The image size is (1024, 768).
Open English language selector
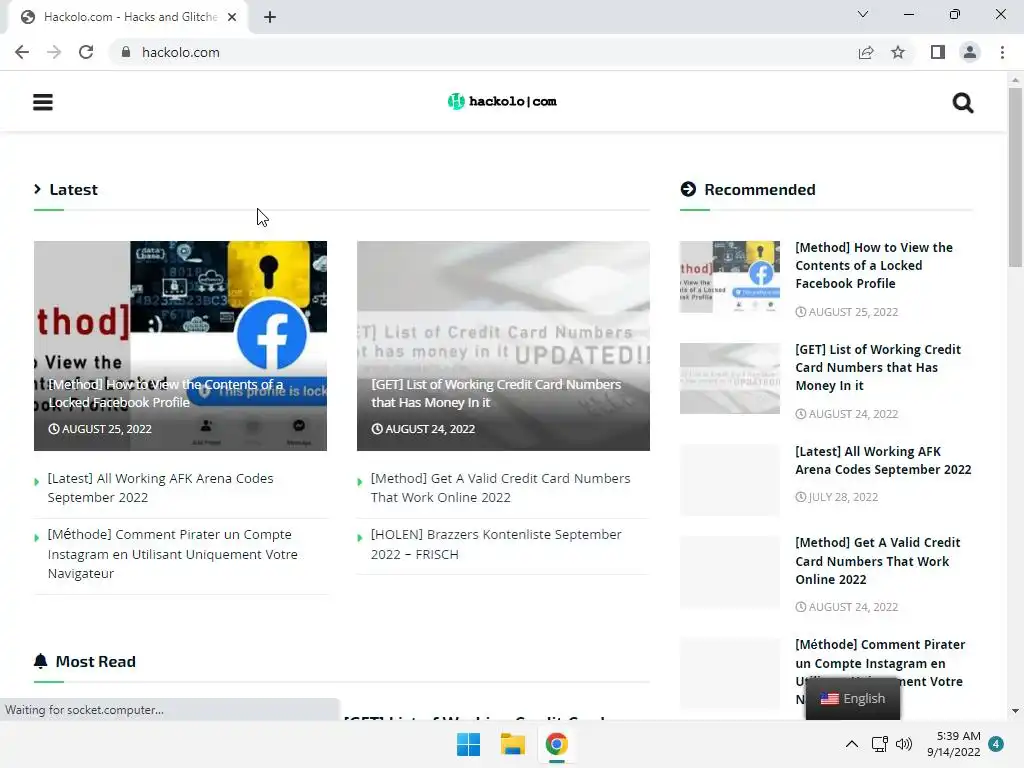[853, 698]
